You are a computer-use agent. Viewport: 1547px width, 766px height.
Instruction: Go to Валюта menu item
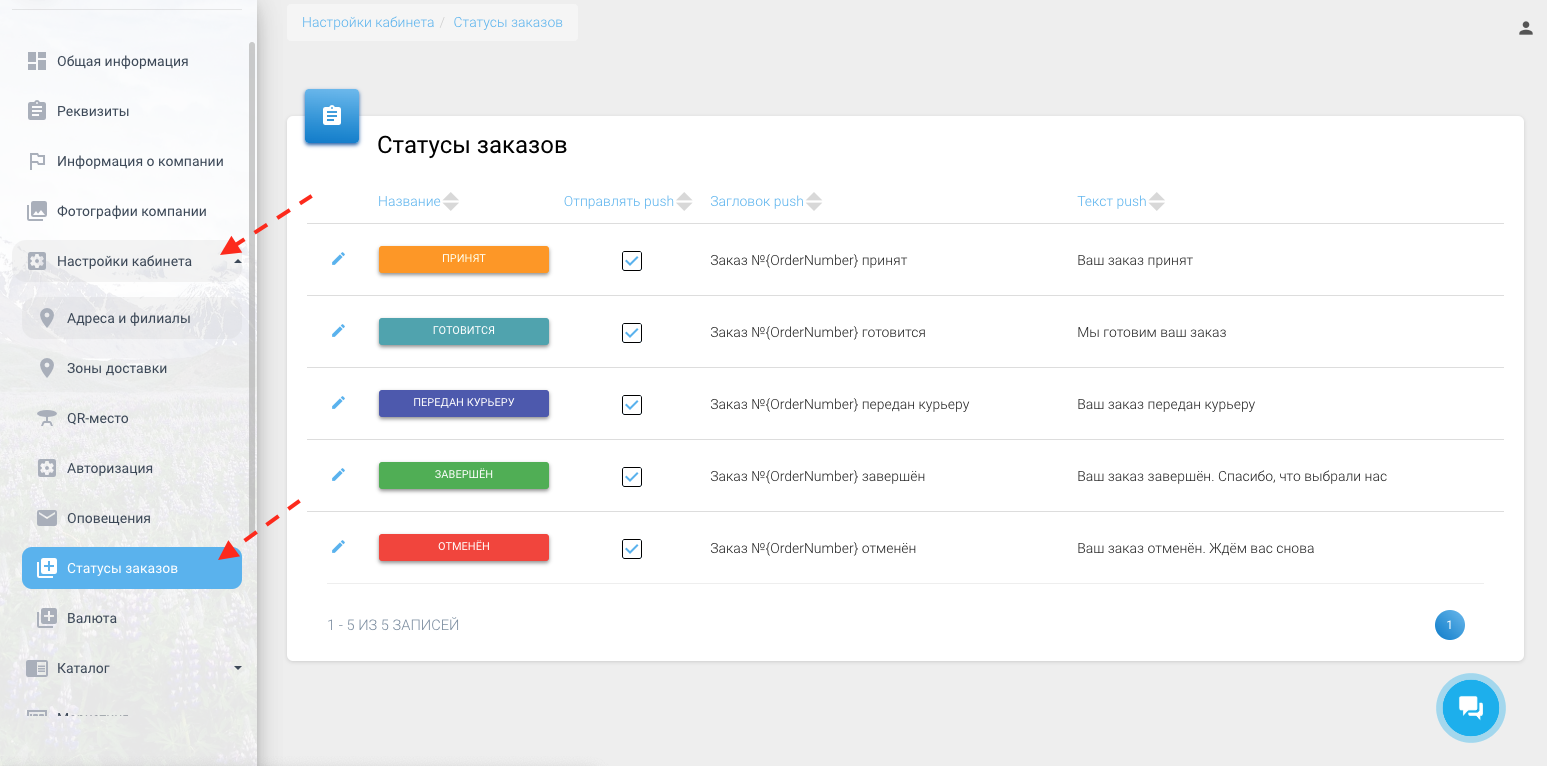click(x=92, y=618)
